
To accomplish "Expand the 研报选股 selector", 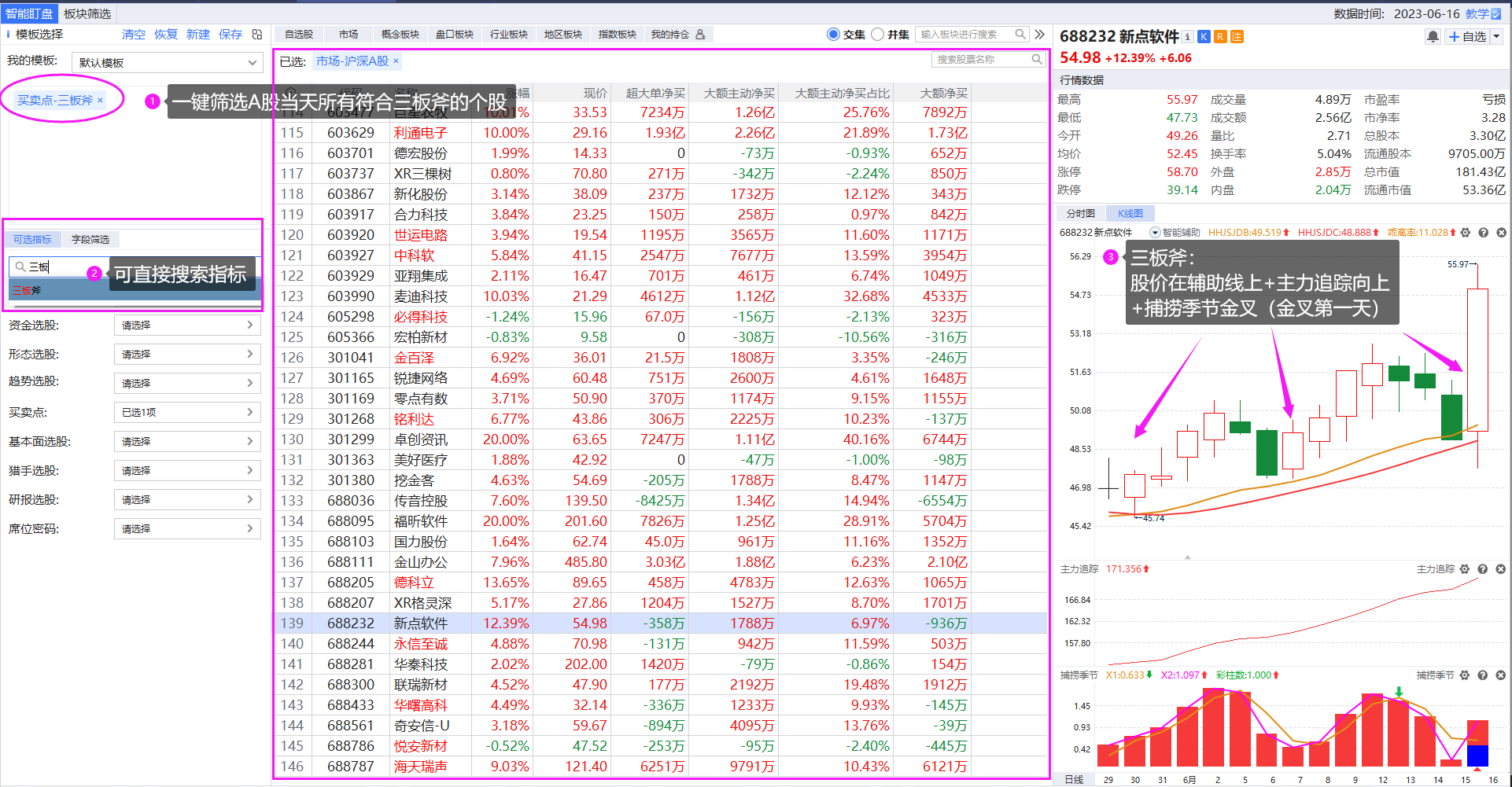I will tap(186, 500).
